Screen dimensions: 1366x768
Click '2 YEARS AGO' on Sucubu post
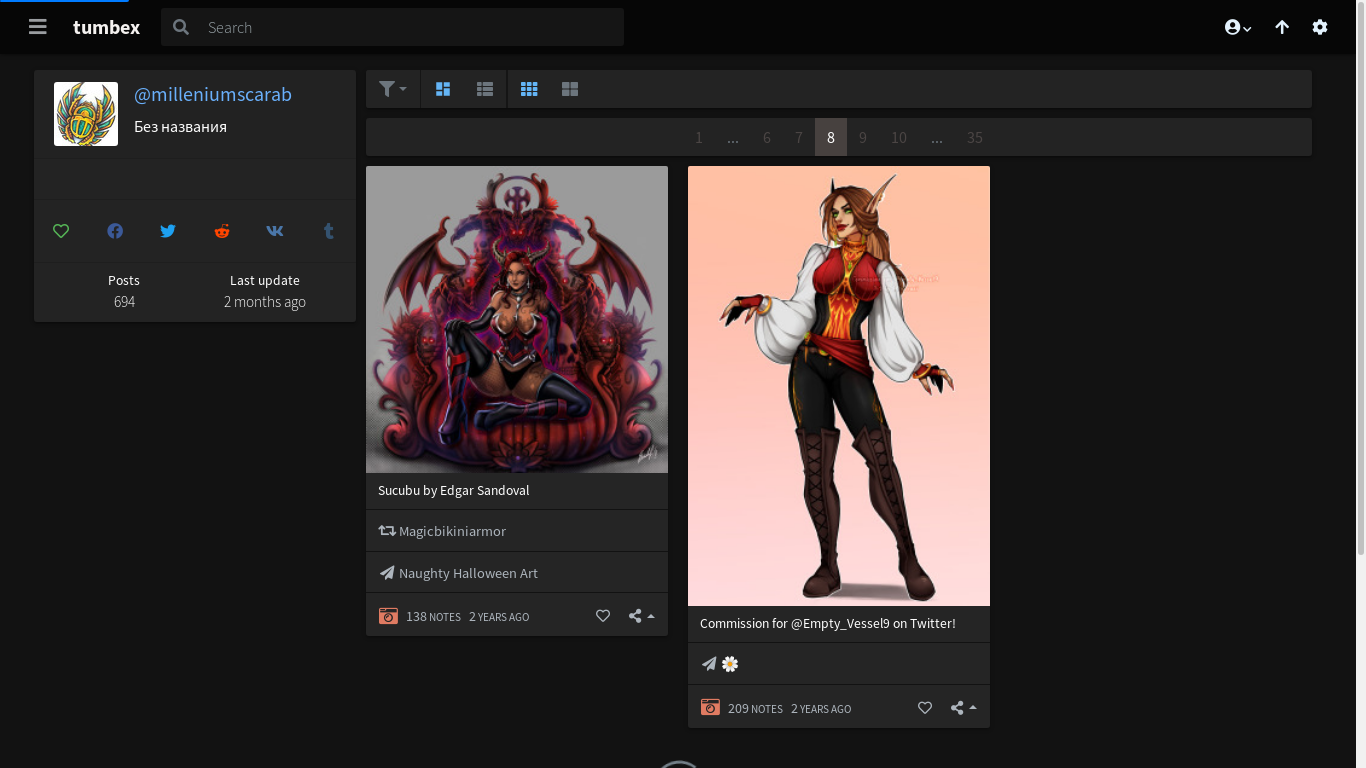(499, 617)
